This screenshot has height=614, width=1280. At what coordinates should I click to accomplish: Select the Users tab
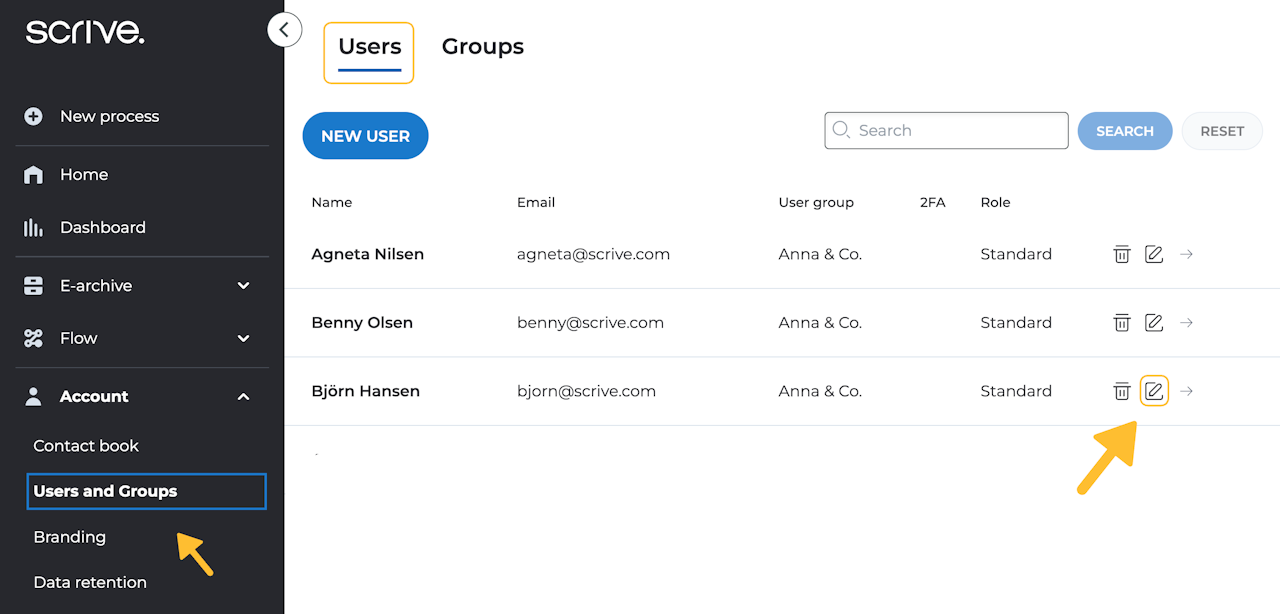369,47
